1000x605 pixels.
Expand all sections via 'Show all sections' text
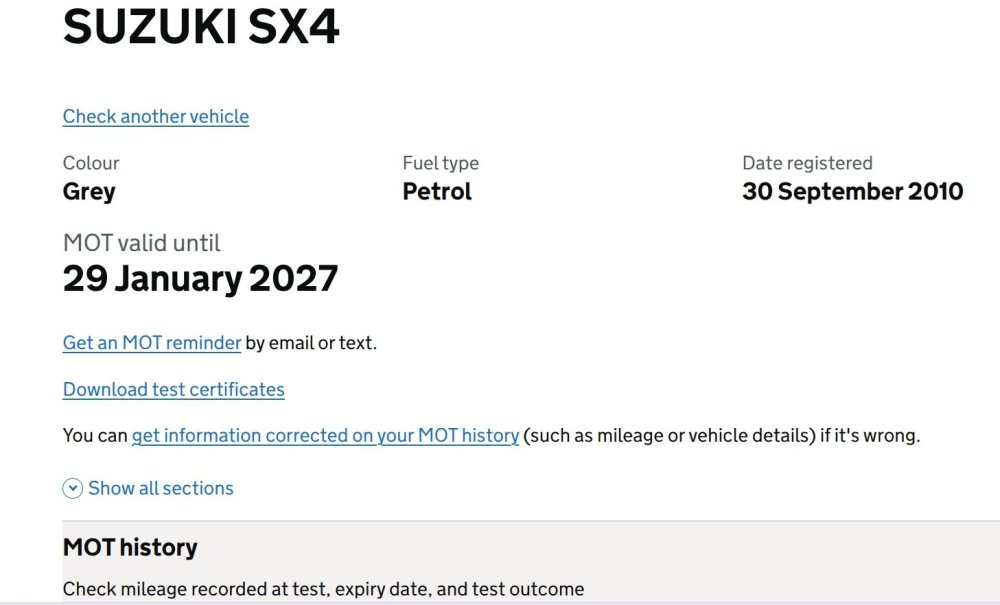click(161, 488)
